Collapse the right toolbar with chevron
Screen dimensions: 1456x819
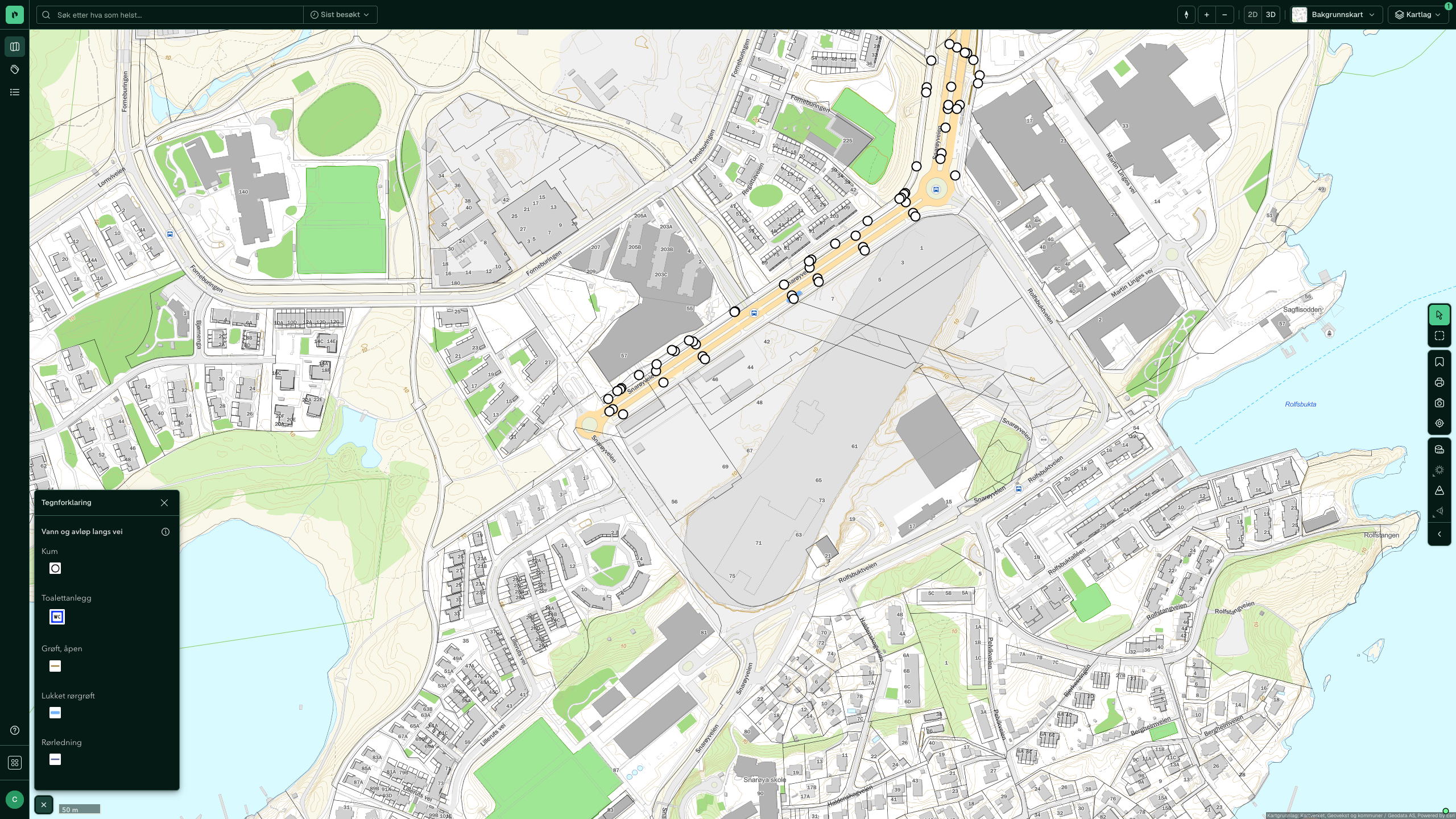pos(1440,534)
